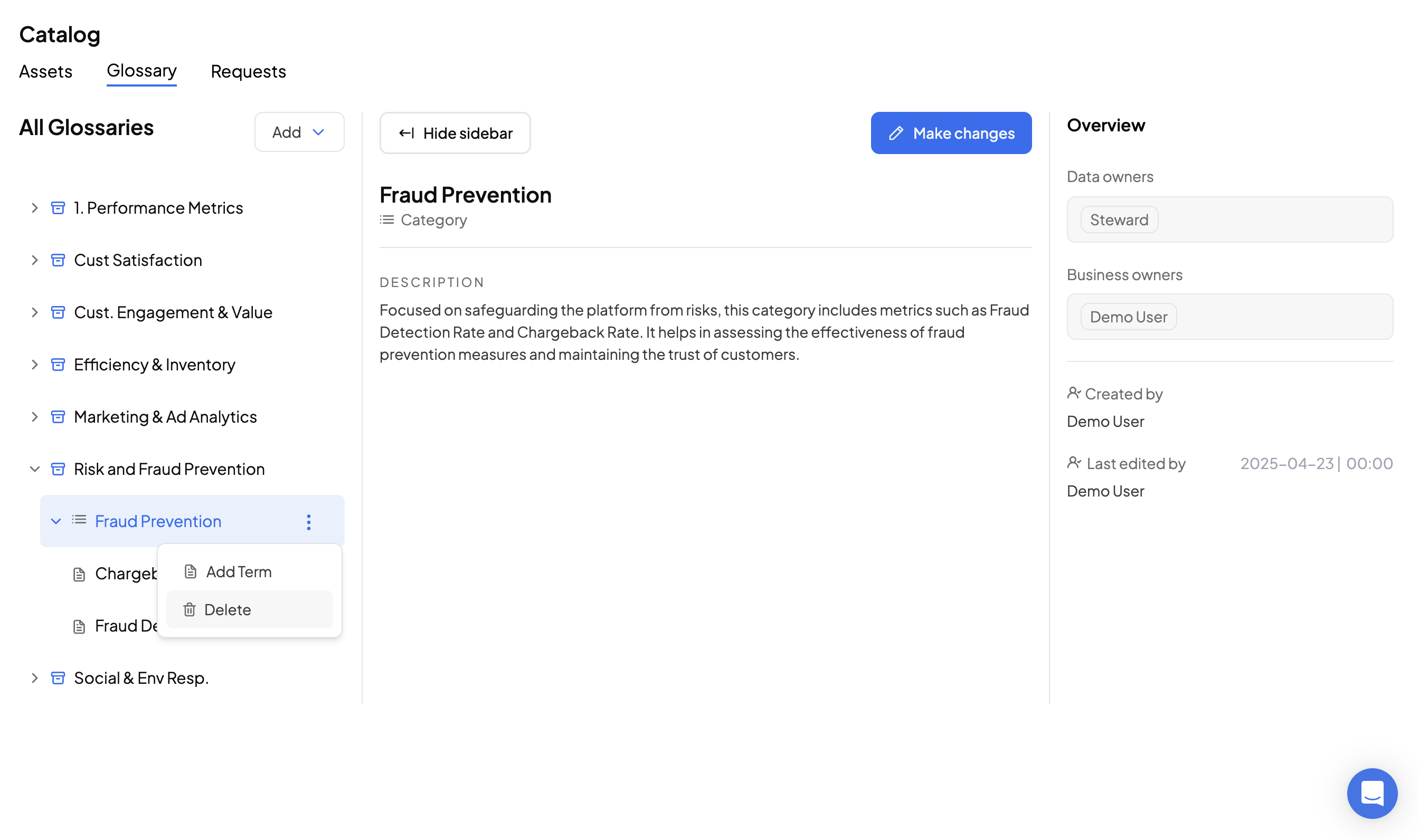Choose Add Term from the context menu

click(x=239, y=572)
